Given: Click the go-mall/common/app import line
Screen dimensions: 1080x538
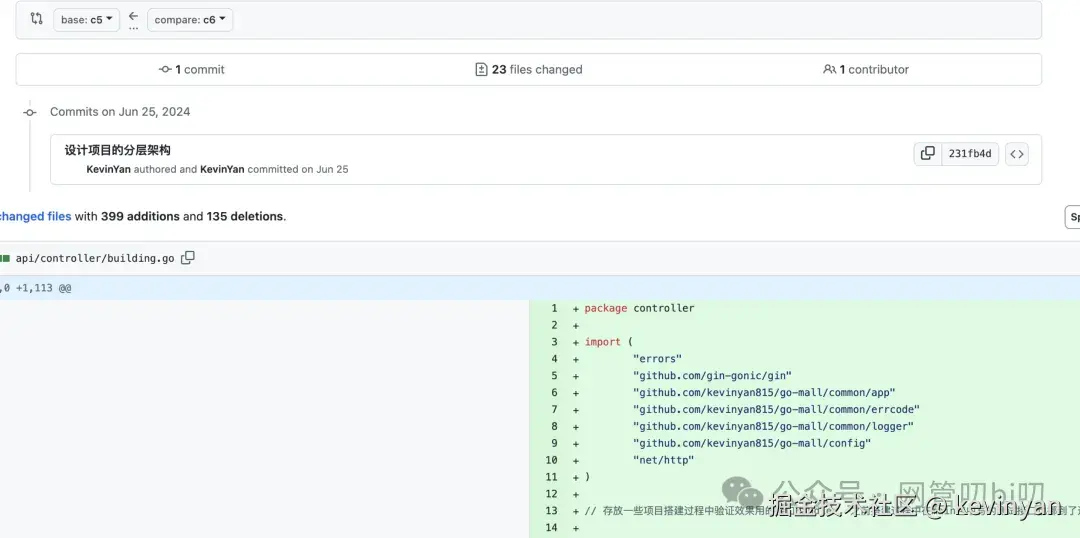Looking at the screenshot, I should (764, 393).
